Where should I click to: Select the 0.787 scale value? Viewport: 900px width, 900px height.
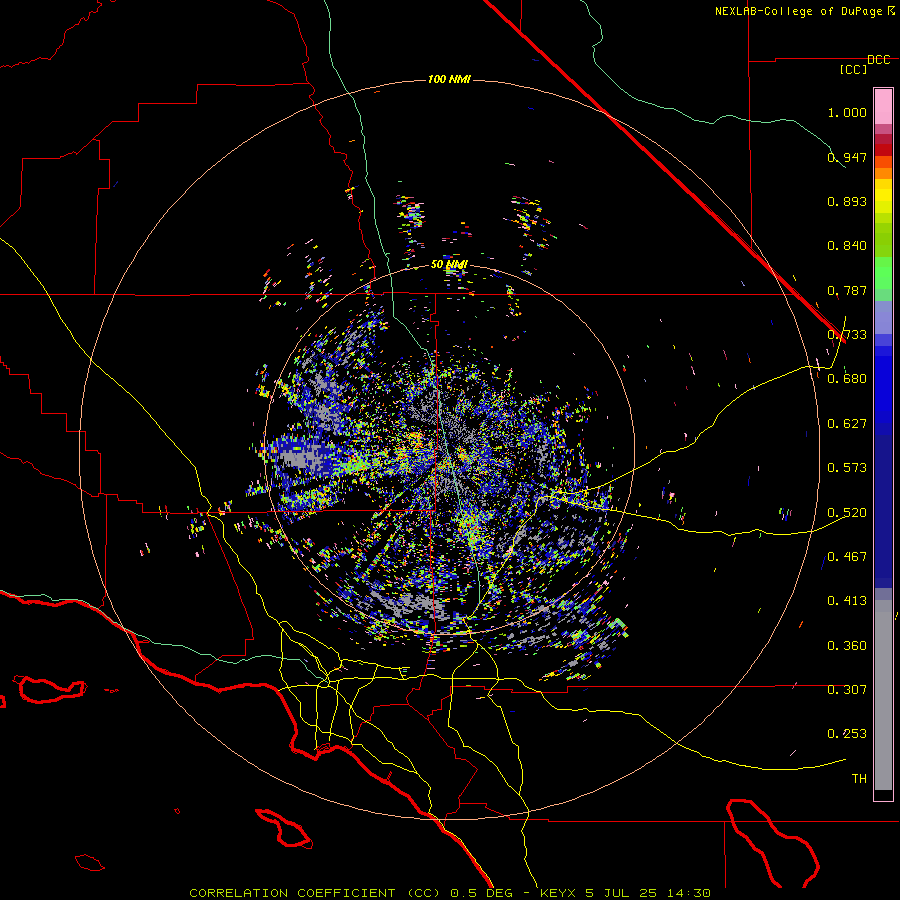(847, 290)
